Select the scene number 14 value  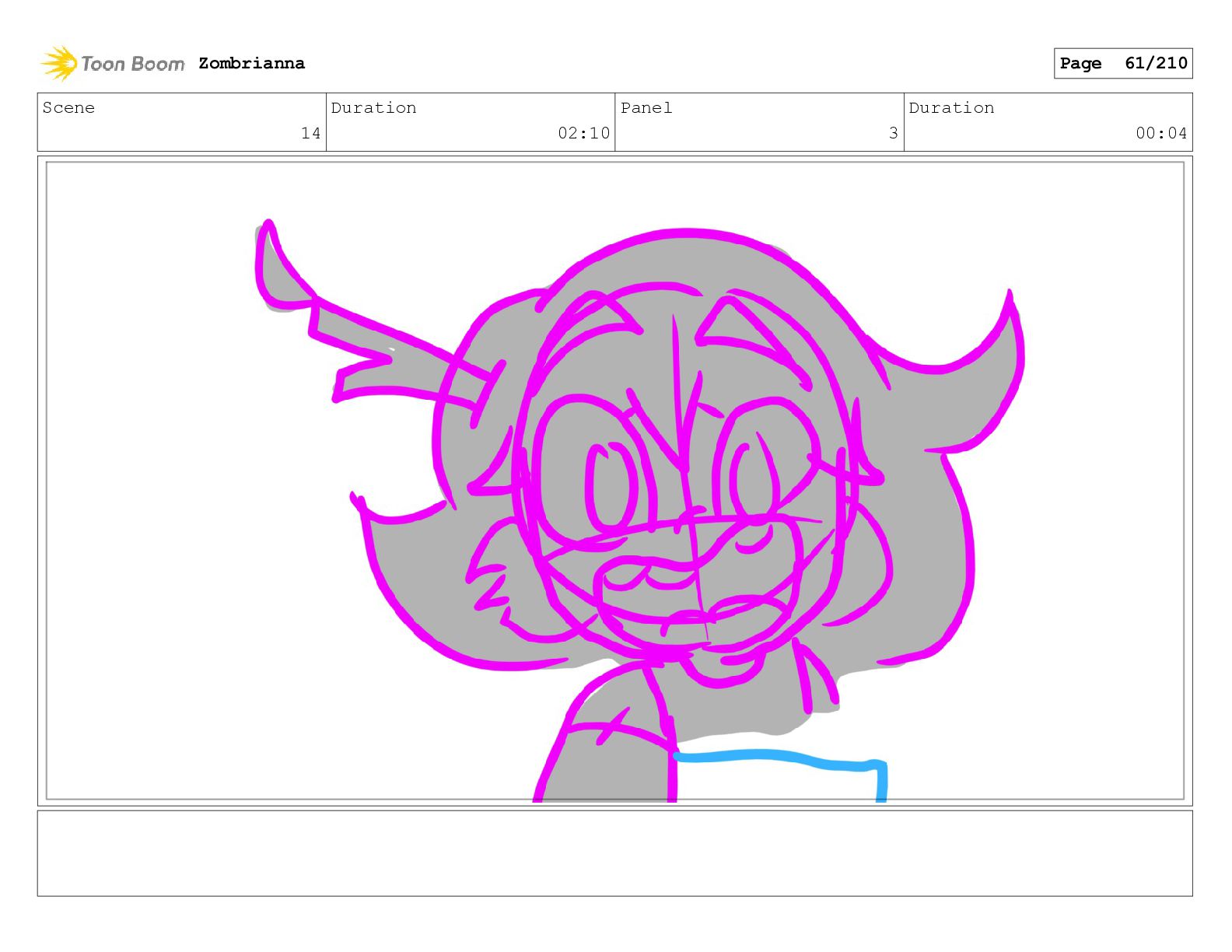310,133
